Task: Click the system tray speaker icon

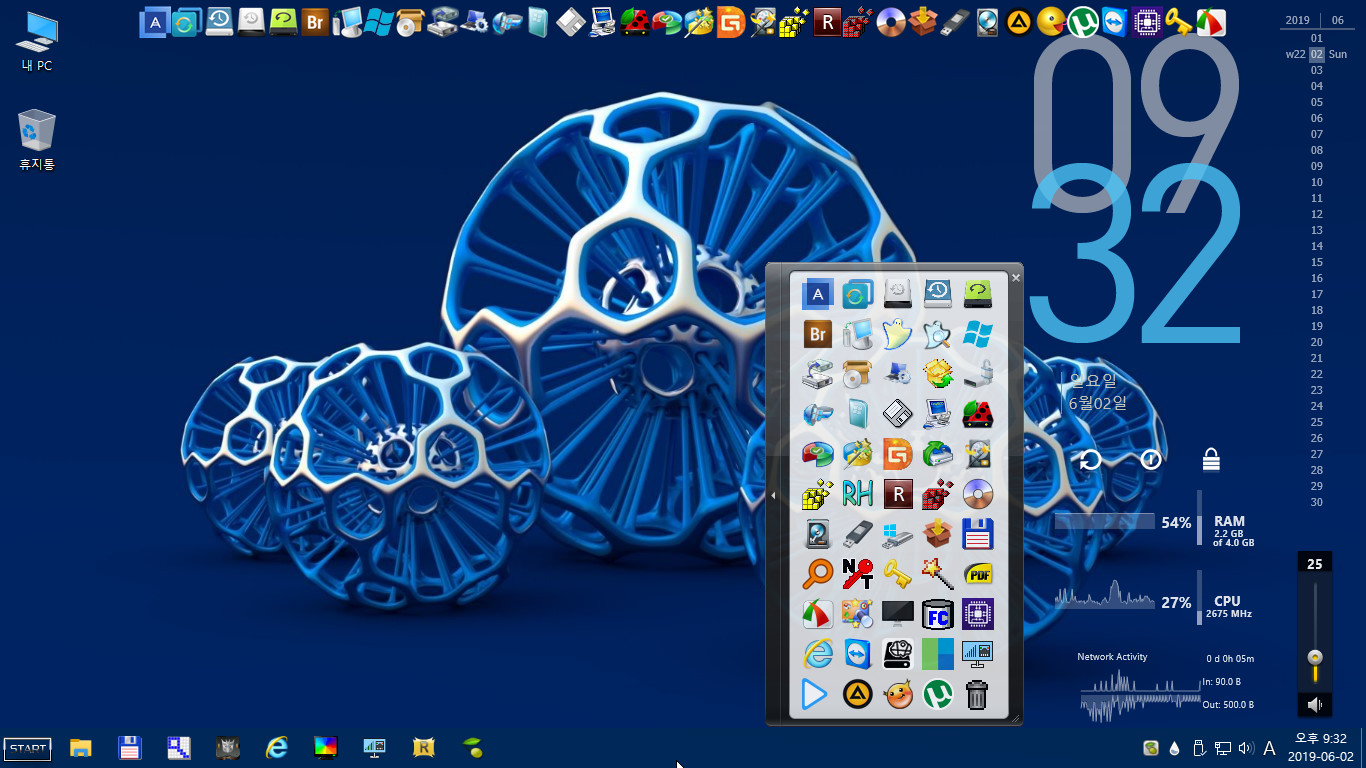Action: 1246,748
